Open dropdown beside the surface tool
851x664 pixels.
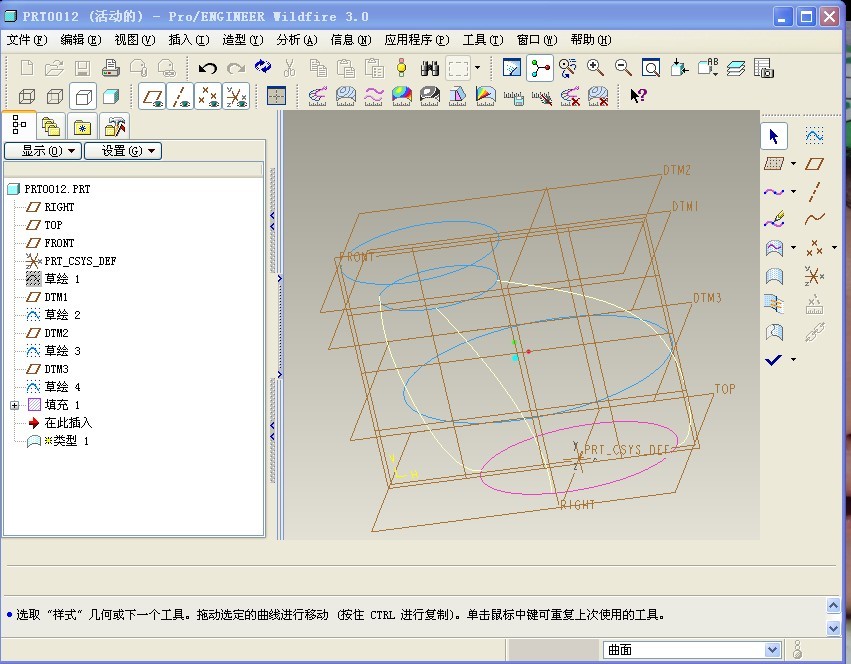(793, 248)
